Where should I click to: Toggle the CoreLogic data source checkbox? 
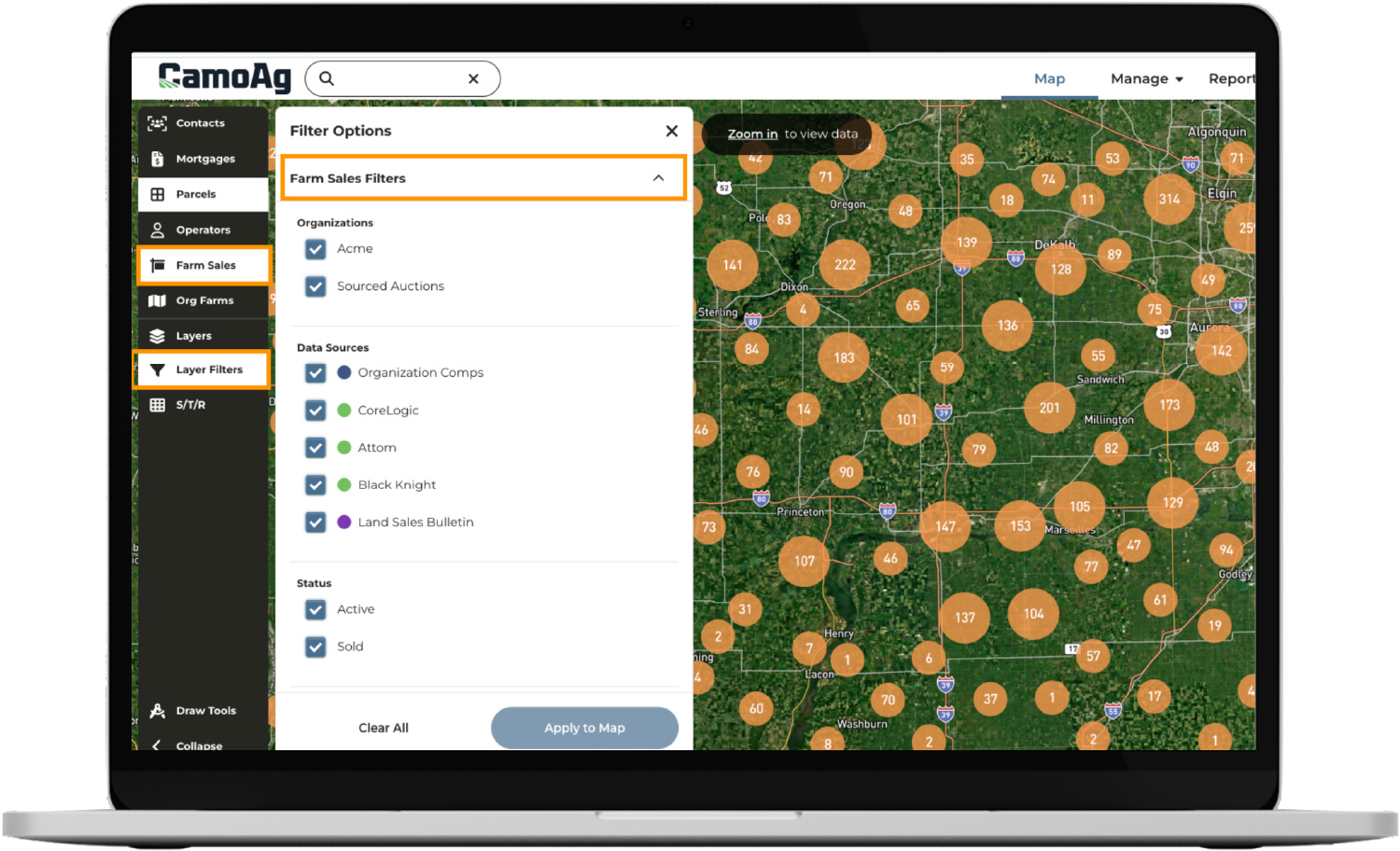[315, 411]
